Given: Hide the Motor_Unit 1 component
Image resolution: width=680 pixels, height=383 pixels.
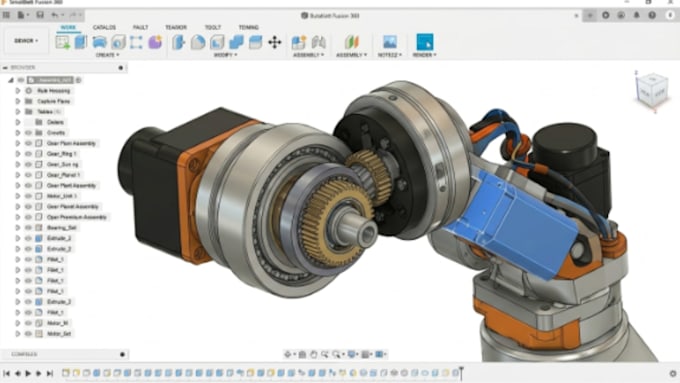Looking at the screenshot, I should pyautogui.click(x=29, y=196).
